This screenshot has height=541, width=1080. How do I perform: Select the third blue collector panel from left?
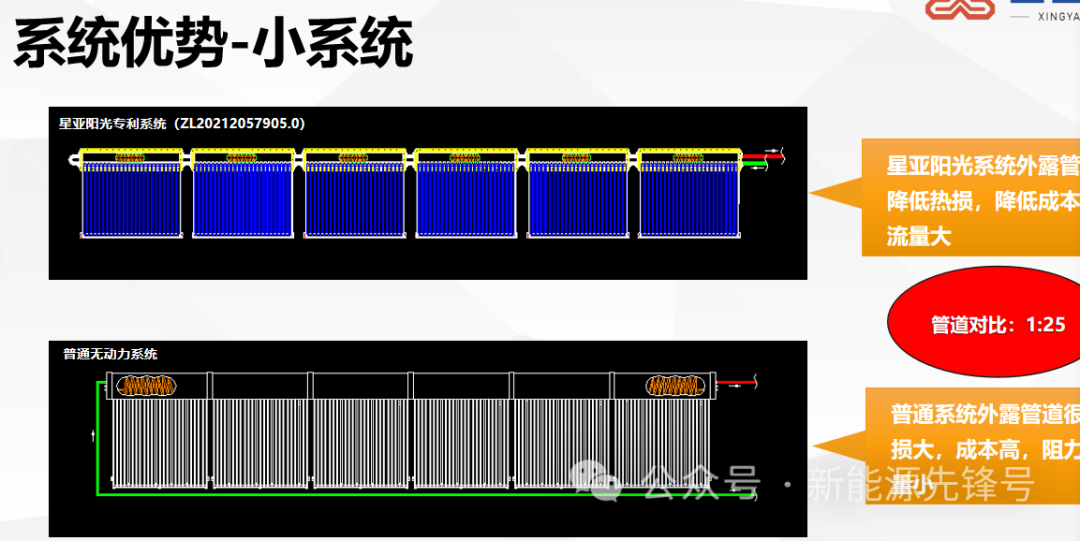(x=354, y=198)
